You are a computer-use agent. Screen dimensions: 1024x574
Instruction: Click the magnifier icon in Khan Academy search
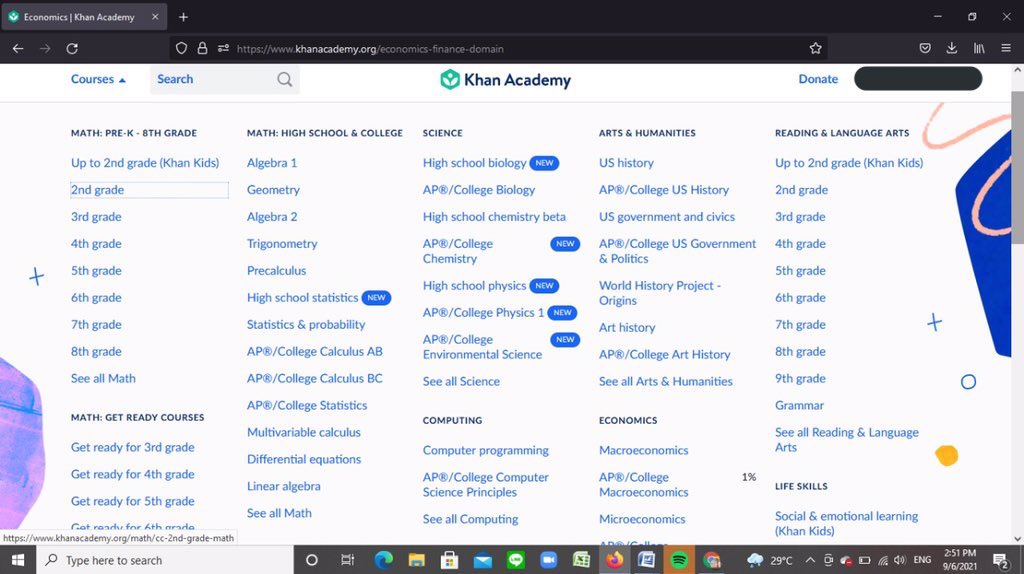pyautogui.click(x=285, y=79)
